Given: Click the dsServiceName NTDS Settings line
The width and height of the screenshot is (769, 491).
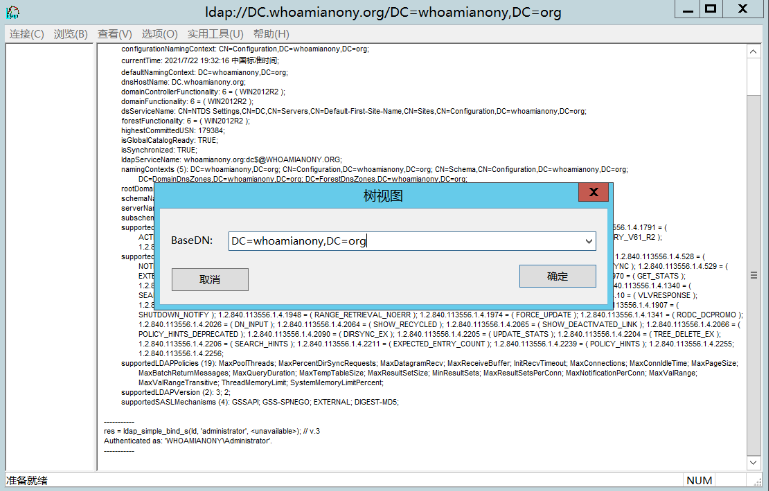Looking at the screenshot, I should (x=354, y=112).
